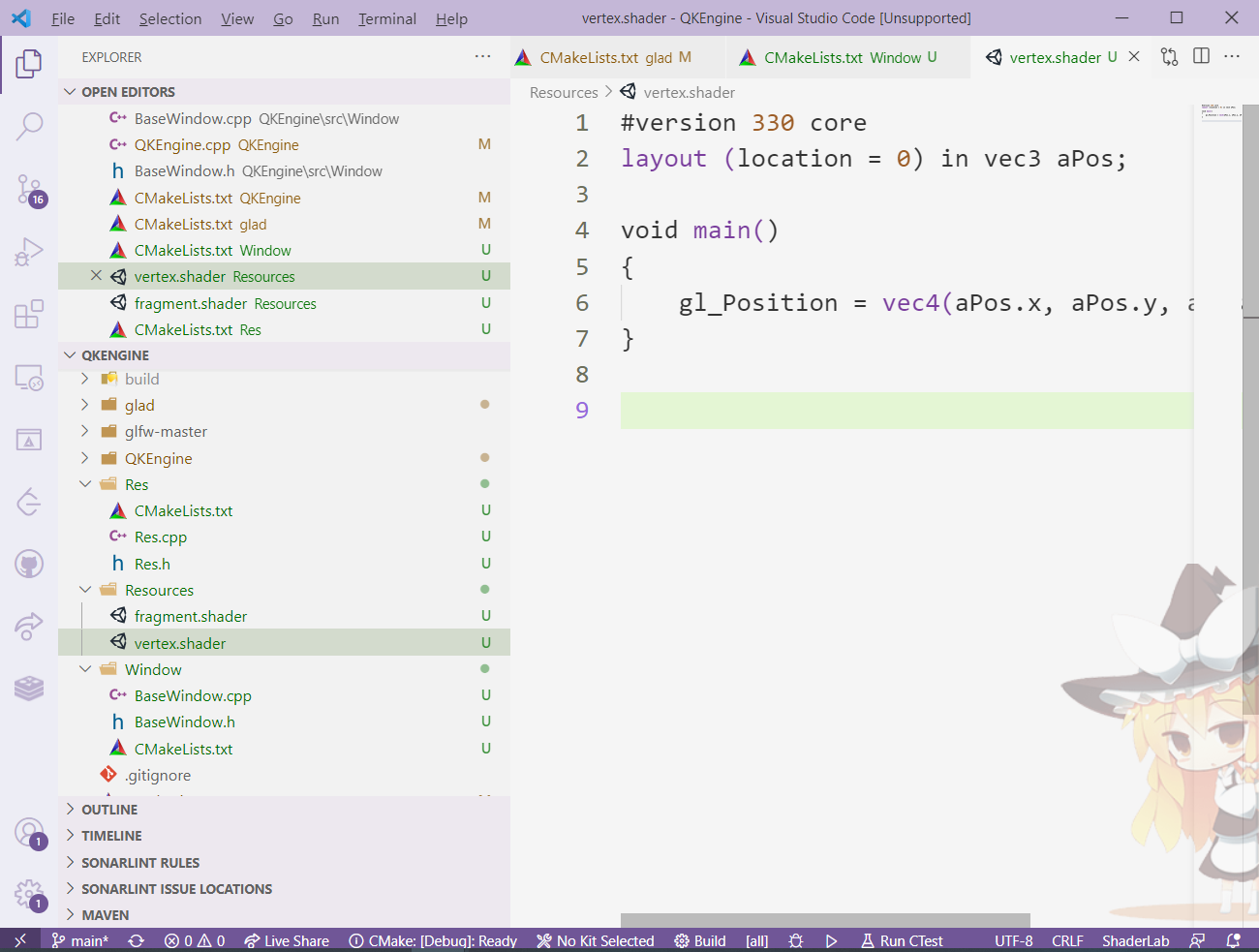Open Res.cpp in the file tree
Screen dimensions: 1259x952
[x=284, y=537]
